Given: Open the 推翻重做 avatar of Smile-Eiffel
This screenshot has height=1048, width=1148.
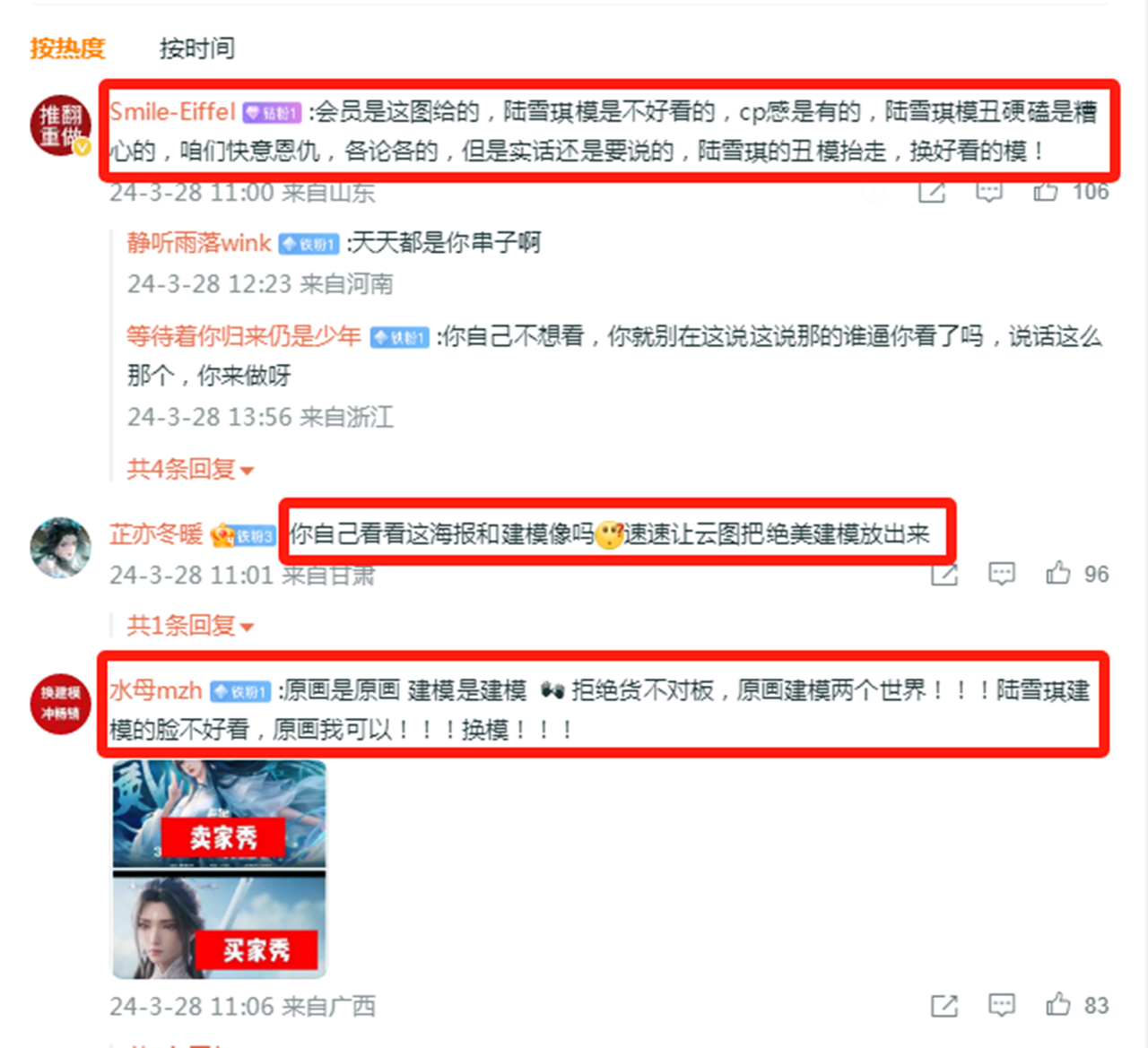Looking at the screenshot, I should coord(61,126).
